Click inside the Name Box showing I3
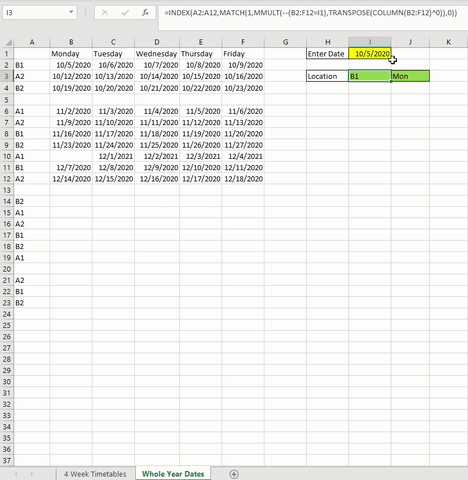This screenshot has height=480, width=468. (35, 13)
